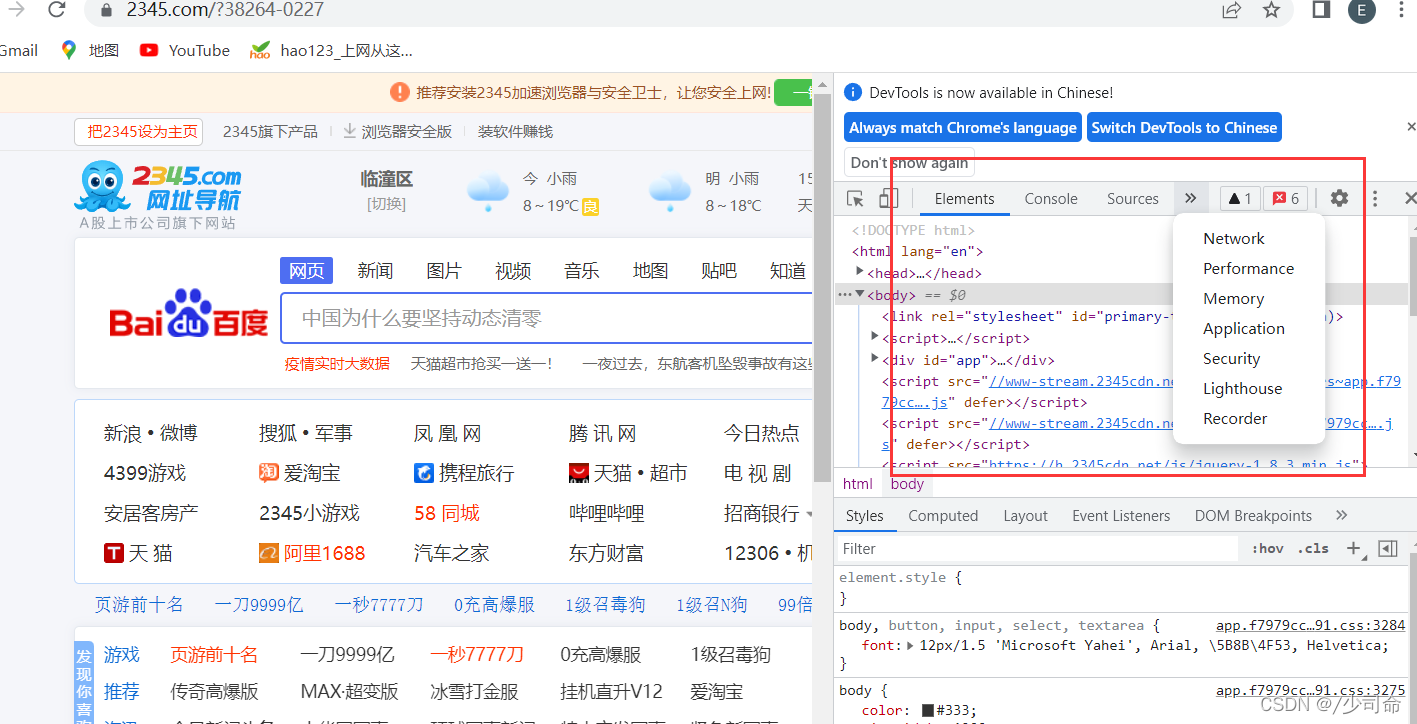Open the DOM Breakpoints tab
Screen dimensions: 1417x724
click(1253, 515)
